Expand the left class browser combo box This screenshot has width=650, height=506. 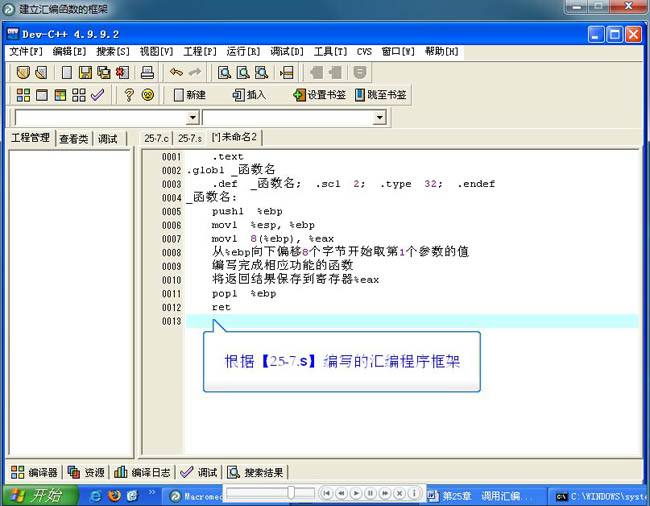[x=192, y=118]
